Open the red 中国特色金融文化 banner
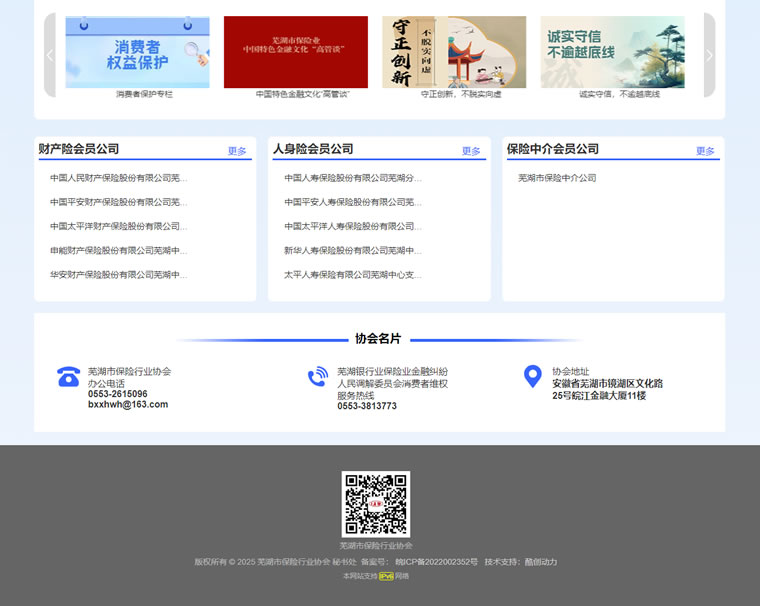 coord(295,52)
